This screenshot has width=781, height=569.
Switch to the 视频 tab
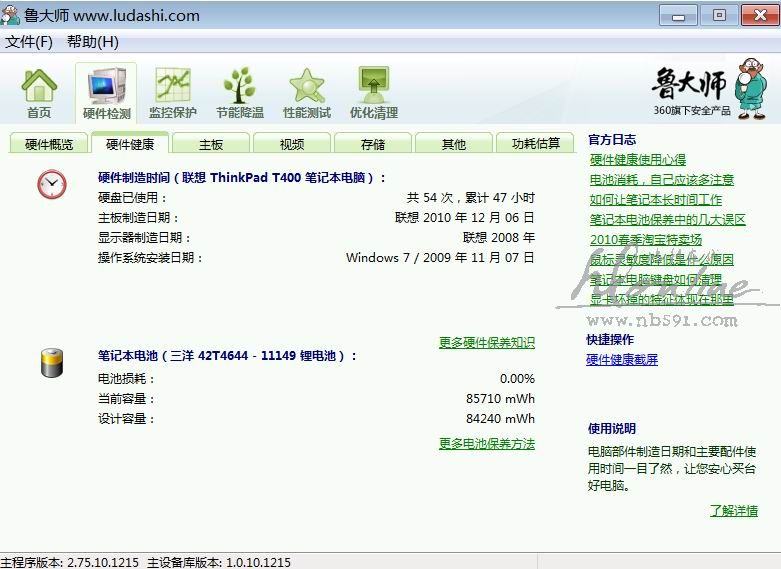[x=292, y=144]
